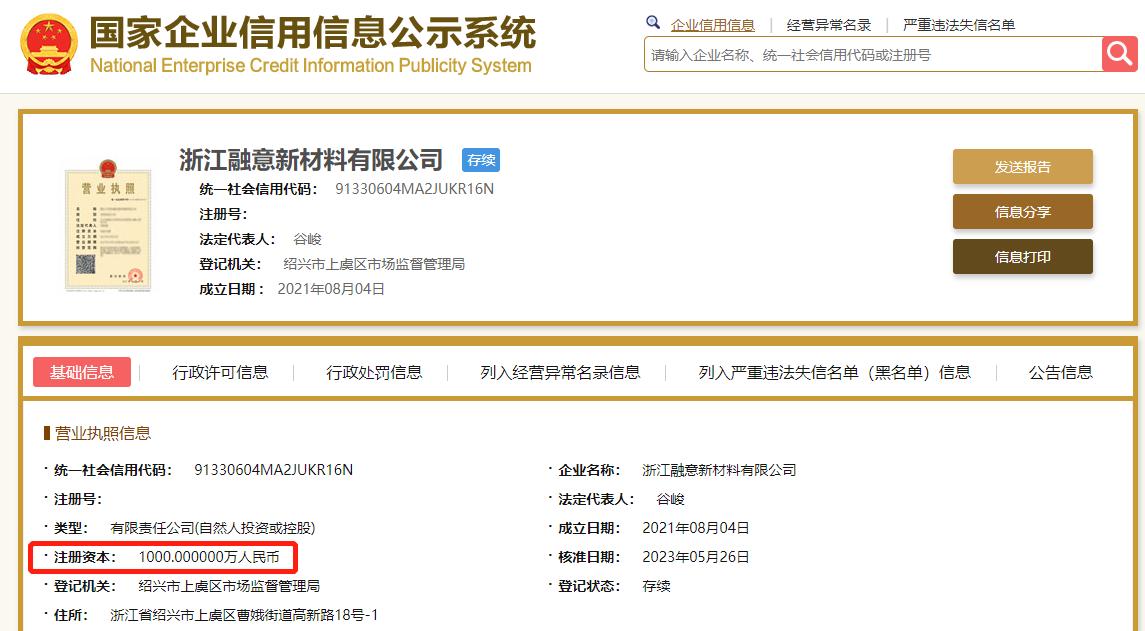This screenshot has height=631, width=1145.
Task: Click the national emblem logo
Action: pyautogui.click(x=49, y=45)
